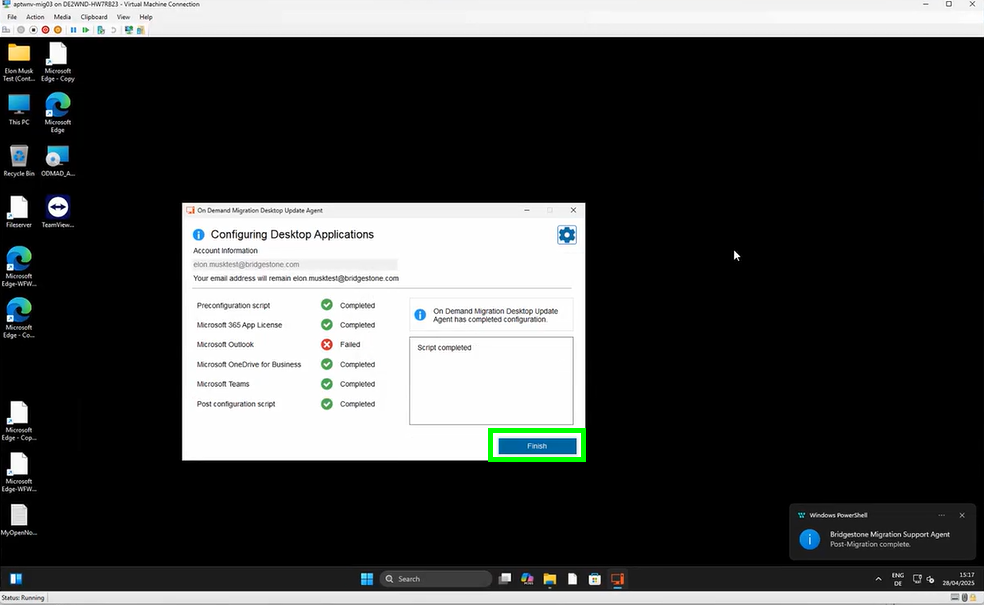Image resolution: width=984 pixels, height=605 pixels.
Task: Click the "Microsoft 365 App License" row label
Action: pos(239,325)
